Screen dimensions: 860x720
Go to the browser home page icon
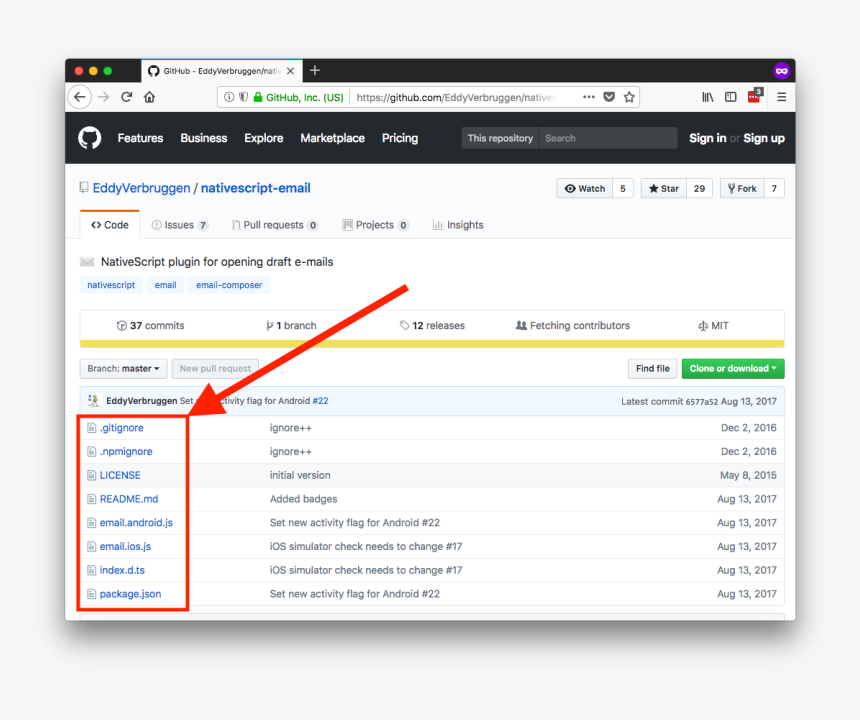tap(149, 97)
